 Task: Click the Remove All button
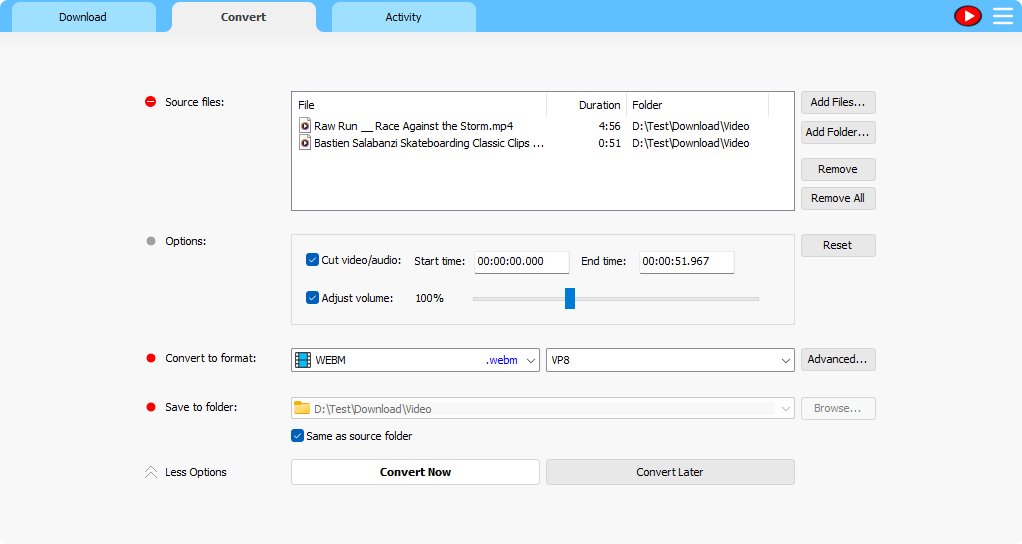coord(838,198)
